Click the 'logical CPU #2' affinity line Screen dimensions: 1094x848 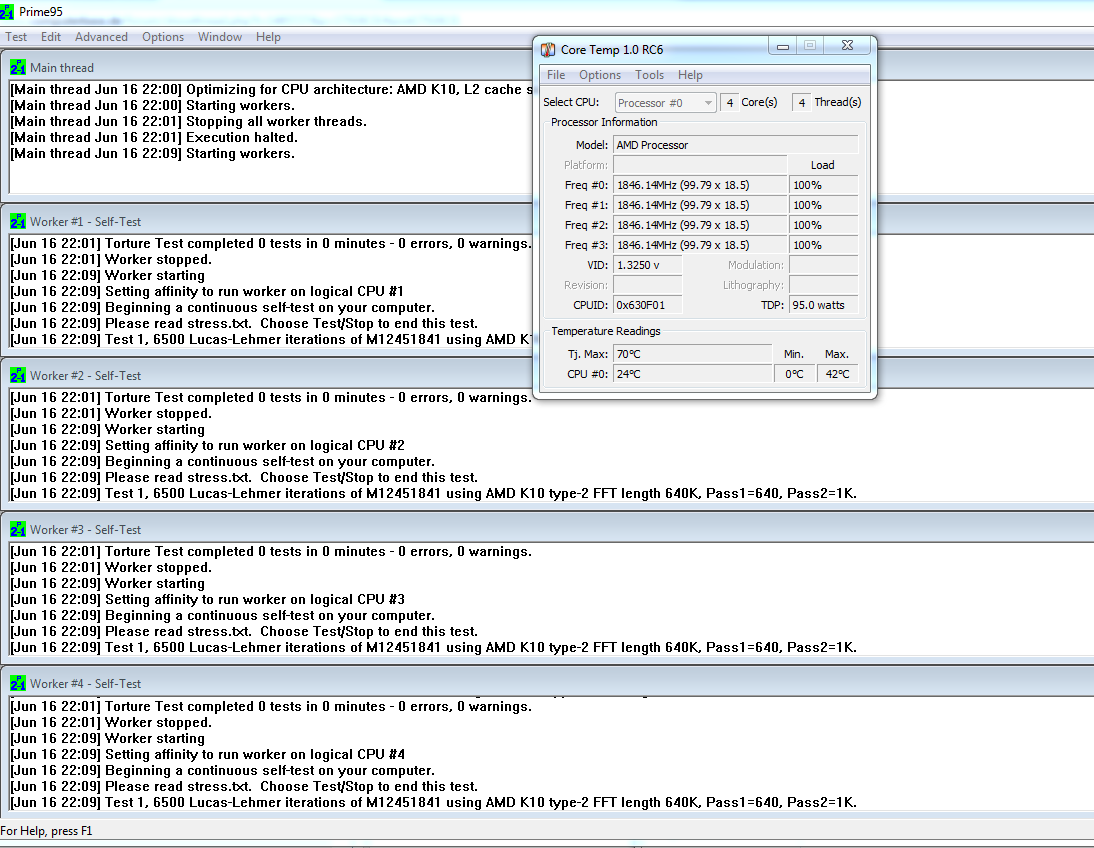tap(207, 445)
